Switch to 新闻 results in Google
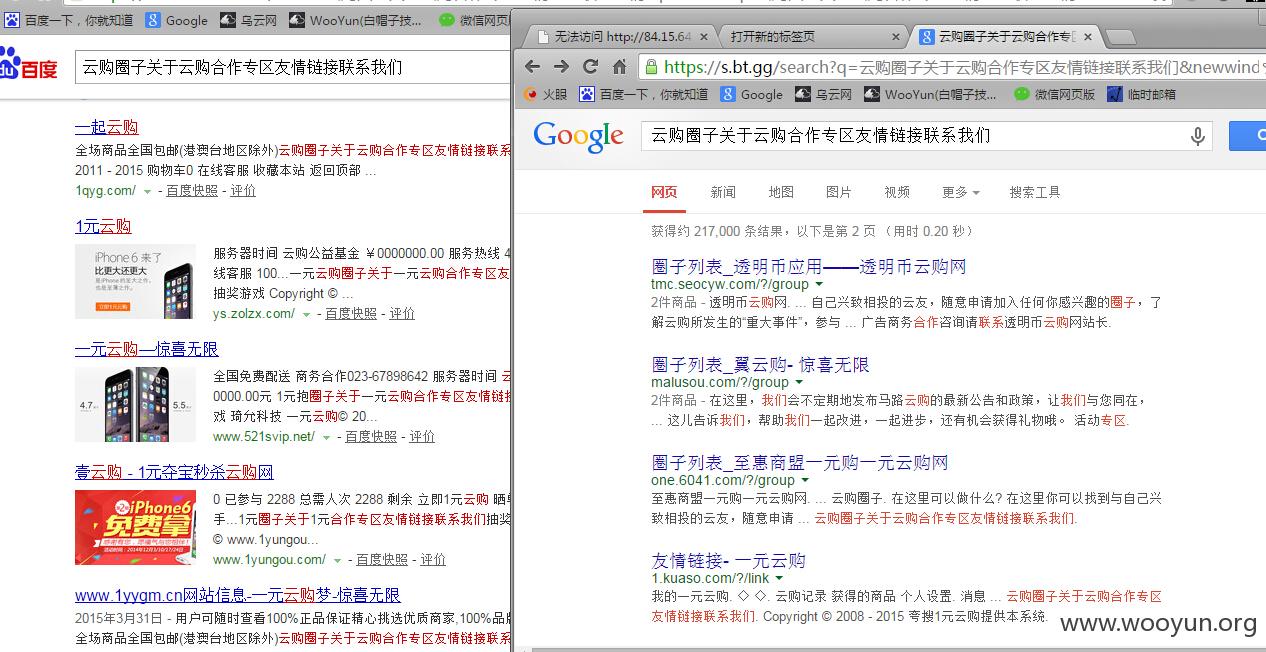The width and height of the screenshot is (1266, 652). (x=723, y=192)
